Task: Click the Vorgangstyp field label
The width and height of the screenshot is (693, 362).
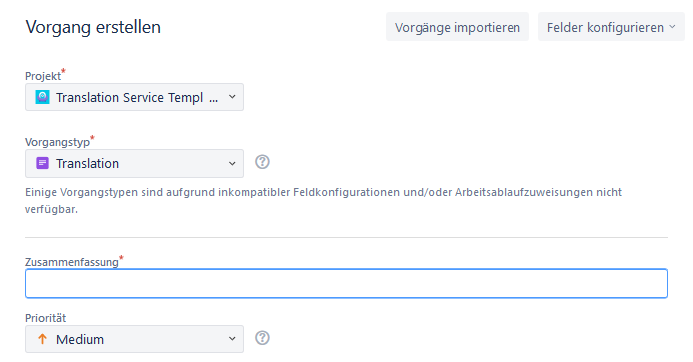Action: coord(57,142)
